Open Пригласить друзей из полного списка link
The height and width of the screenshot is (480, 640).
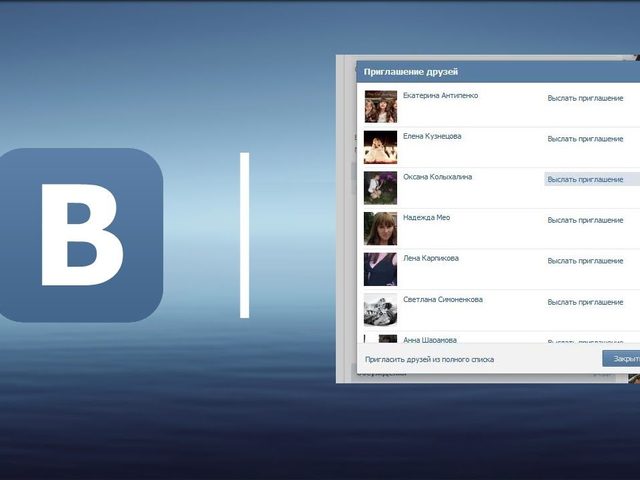[x=429, y=360]
